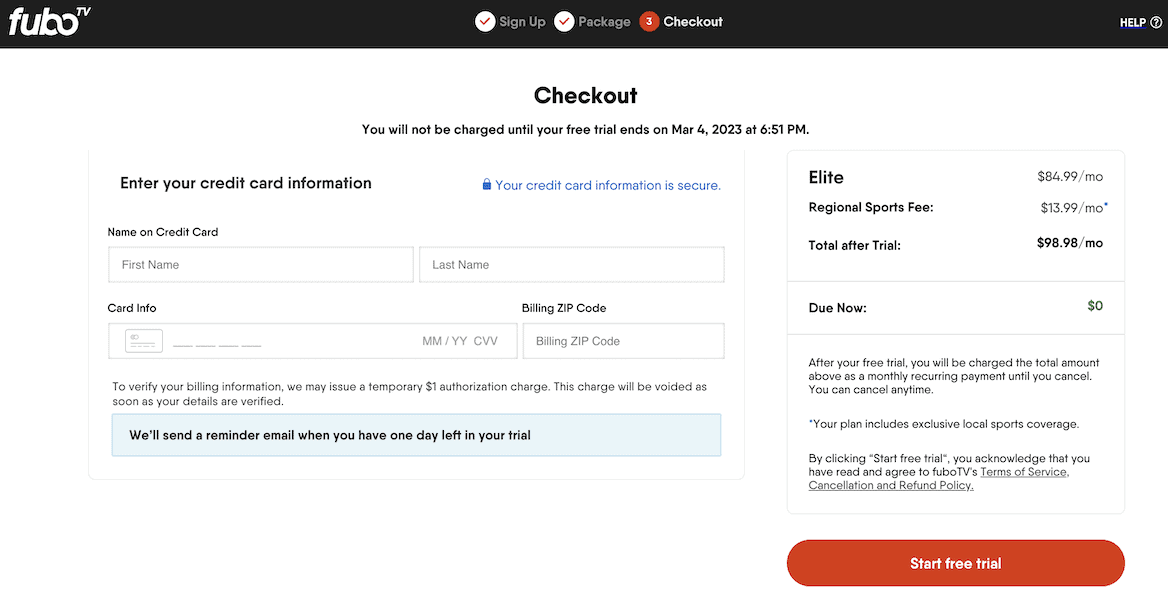Open the HELP link
The image size is (1168, 600).
[x=1132, y=22]
